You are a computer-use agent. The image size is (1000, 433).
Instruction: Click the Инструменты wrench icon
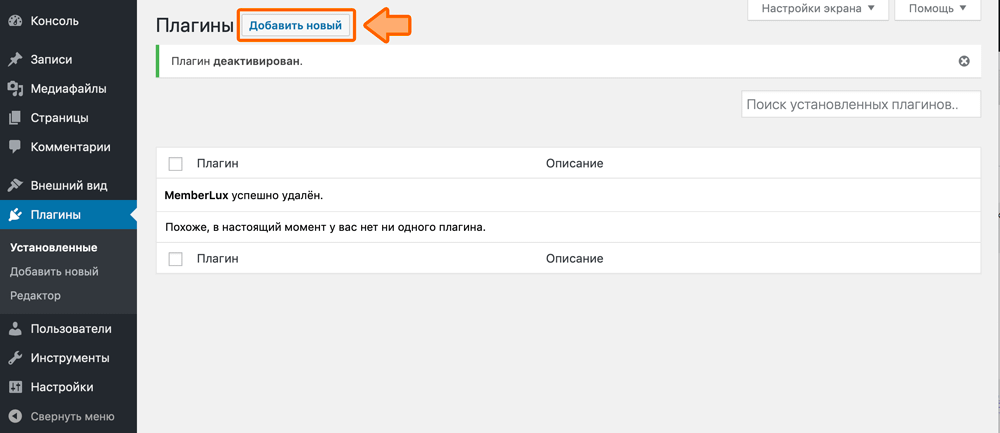coord(15,358)
